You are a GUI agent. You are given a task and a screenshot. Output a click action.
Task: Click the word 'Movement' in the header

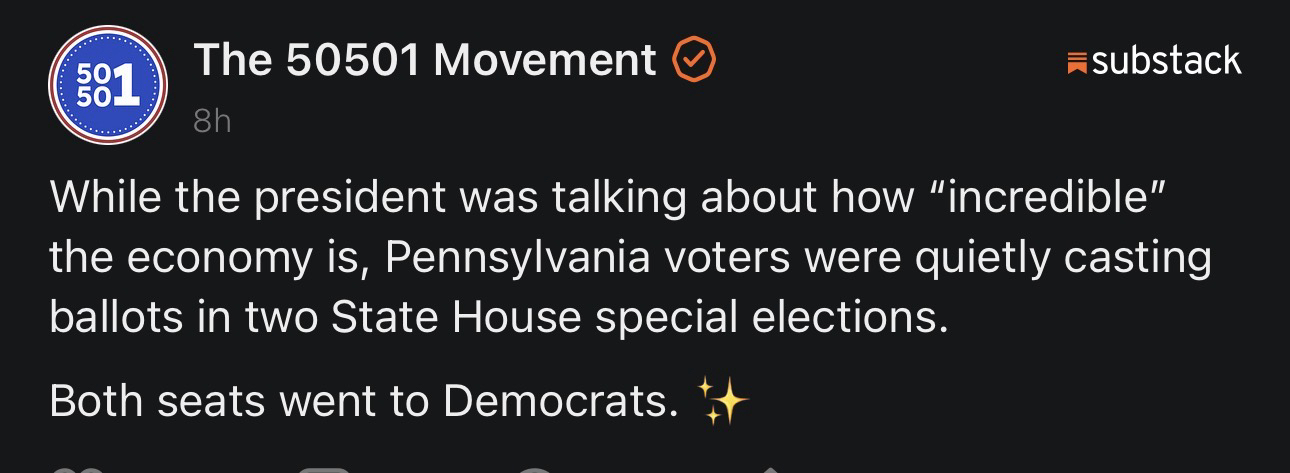pyautogui.click(x=545, y=61)
